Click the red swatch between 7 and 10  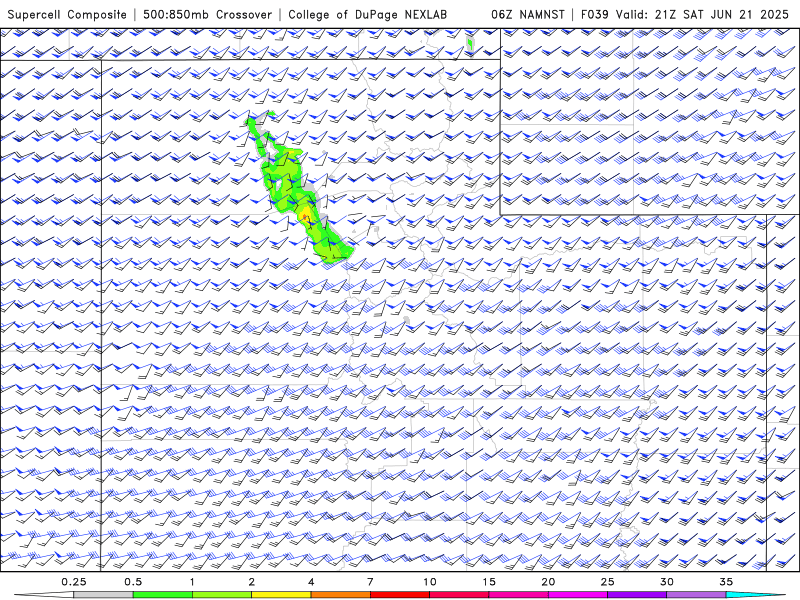[x=399, y=595]
